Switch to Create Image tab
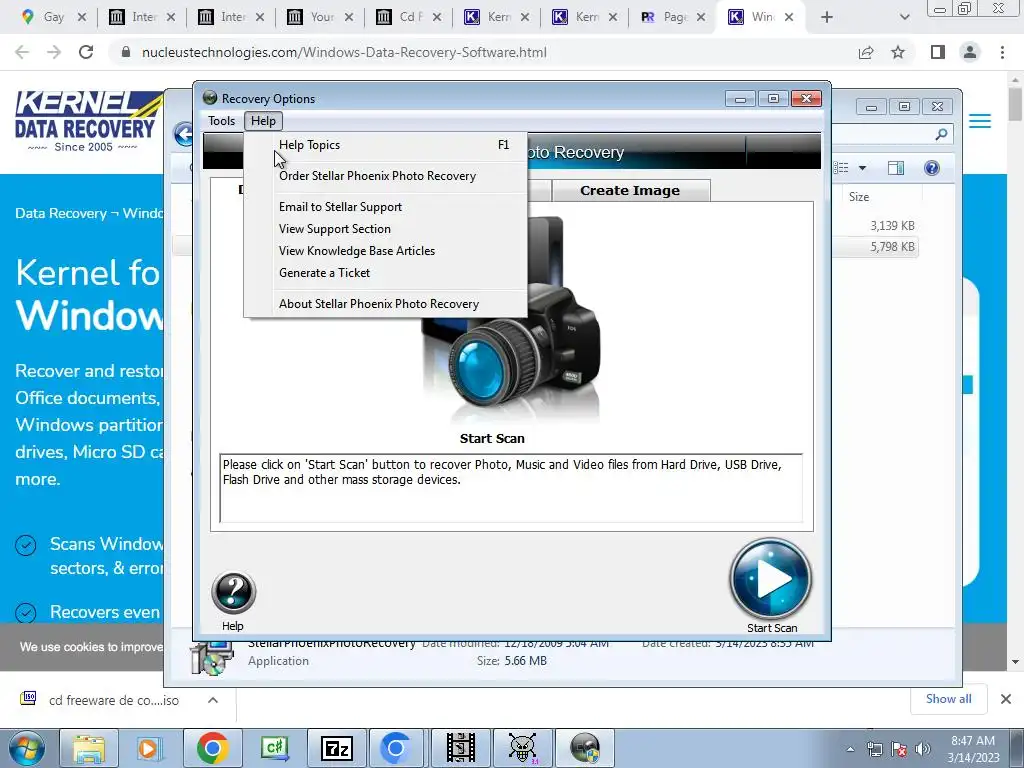 tap(630, 191)
